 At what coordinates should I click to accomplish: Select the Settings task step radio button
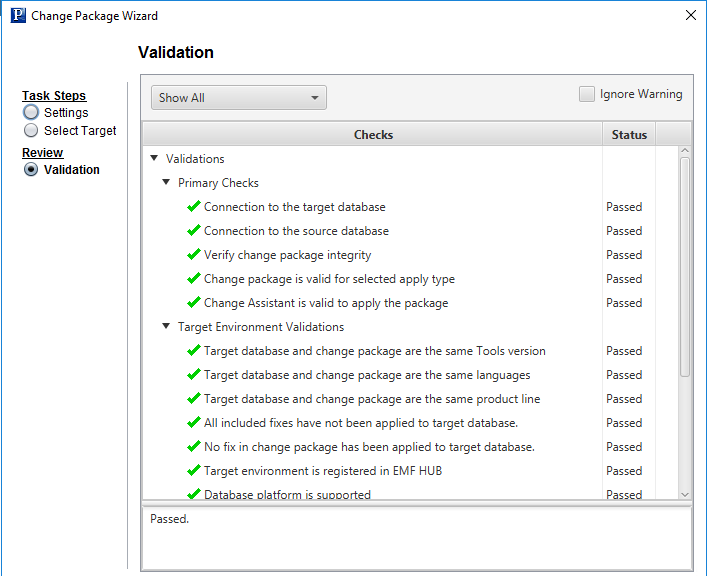[31, 113]
